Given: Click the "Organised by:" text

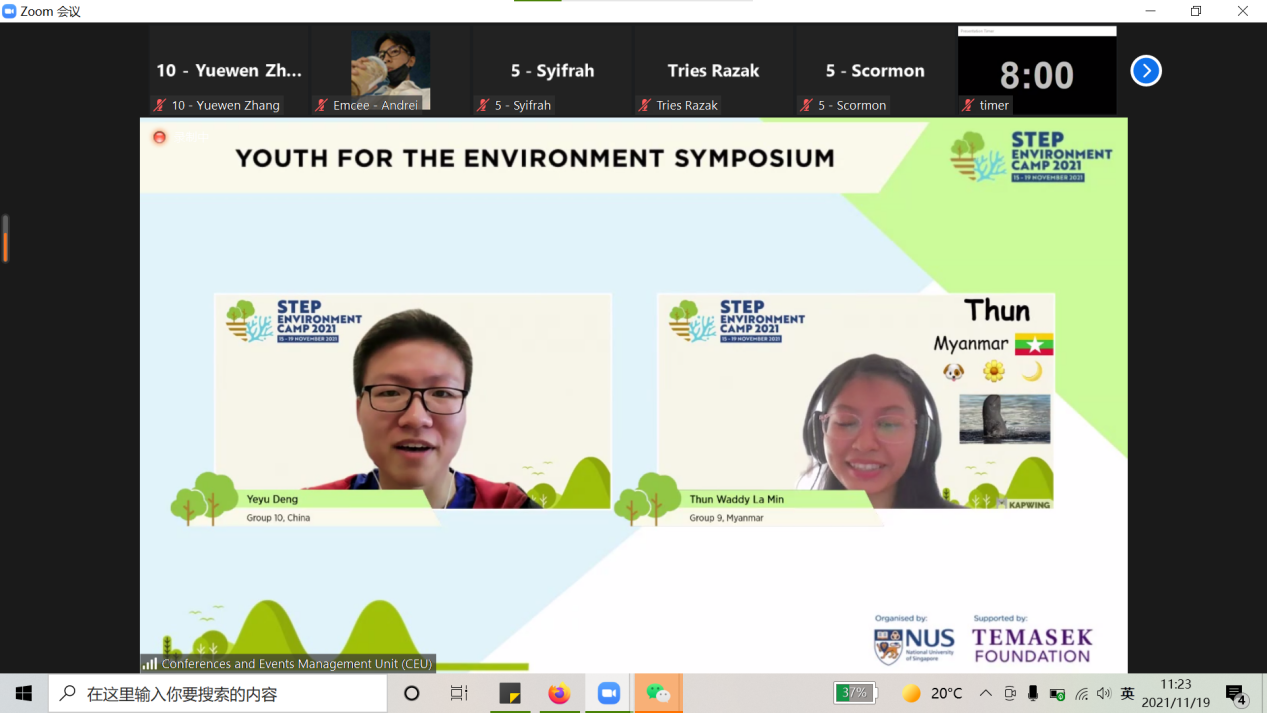Looking at the screenshot, I should point(901,618).
